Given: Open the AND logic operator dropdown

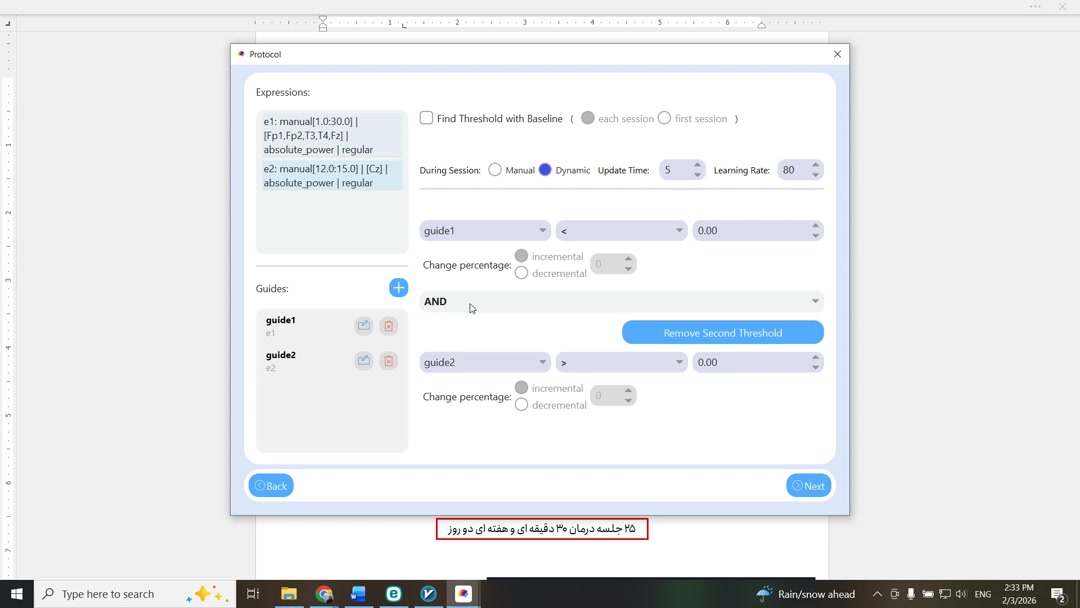Looking at the screenshot, I should [x=621, y=301].
